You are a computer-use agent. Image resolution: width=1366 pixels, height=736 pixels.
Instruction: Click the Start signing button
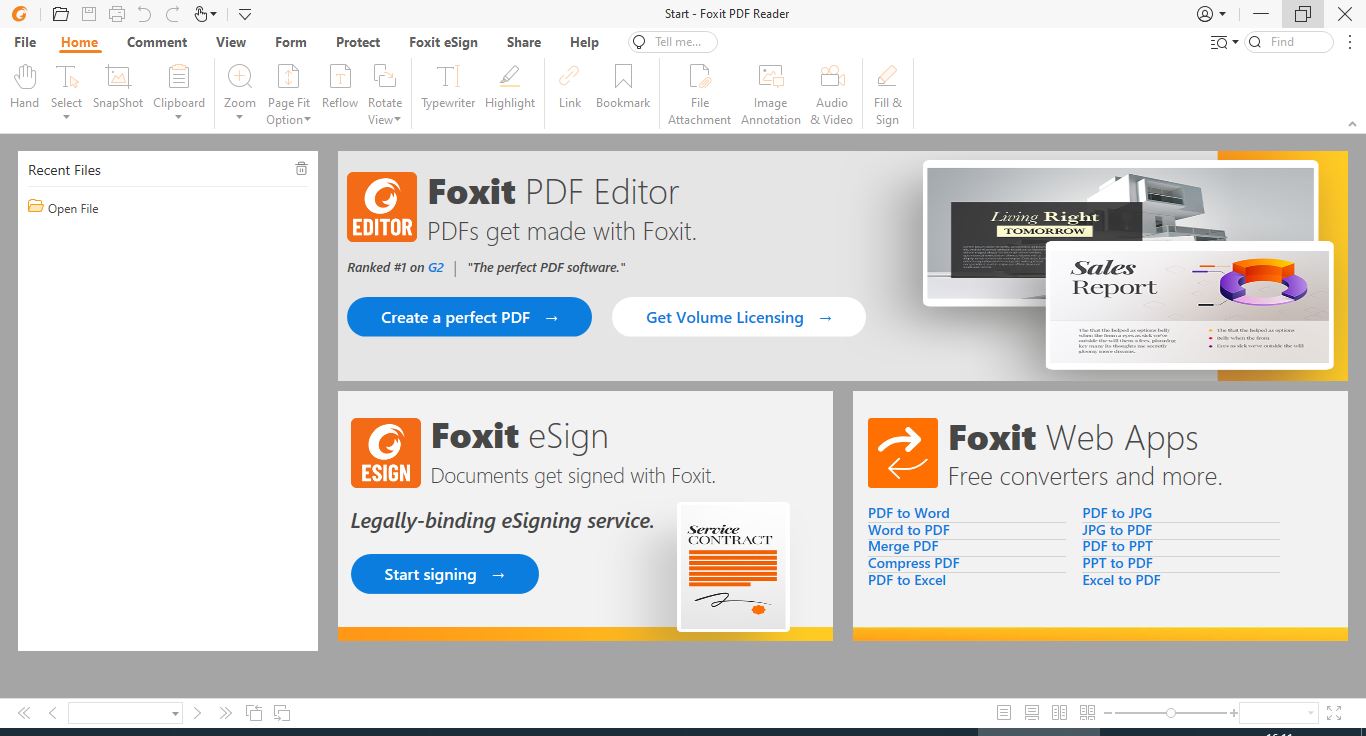pyautogui.click(x=445, y=574)
